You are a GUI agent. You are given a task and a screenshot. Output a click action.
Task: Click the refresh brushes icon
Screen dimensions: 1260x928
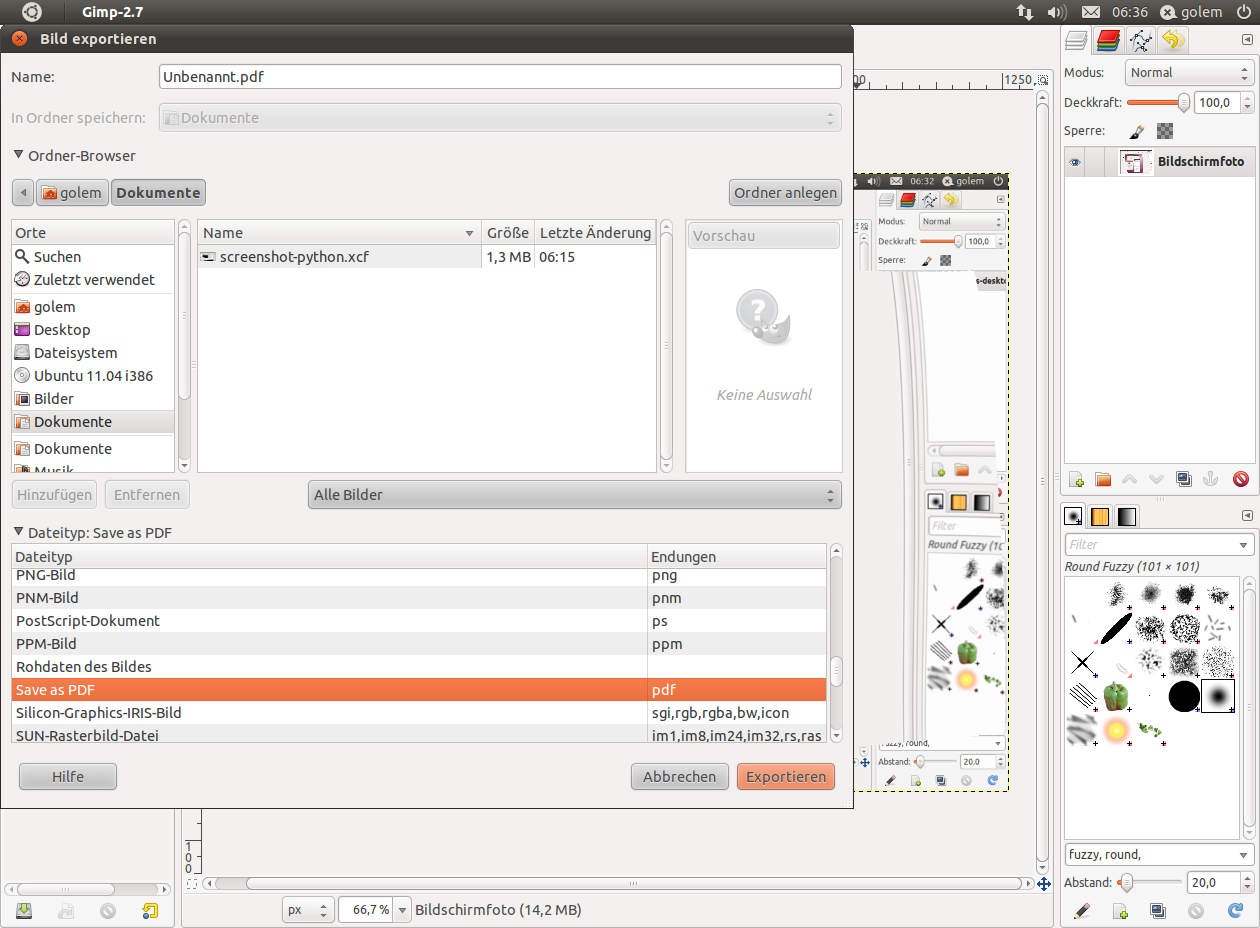[1234, 911]
